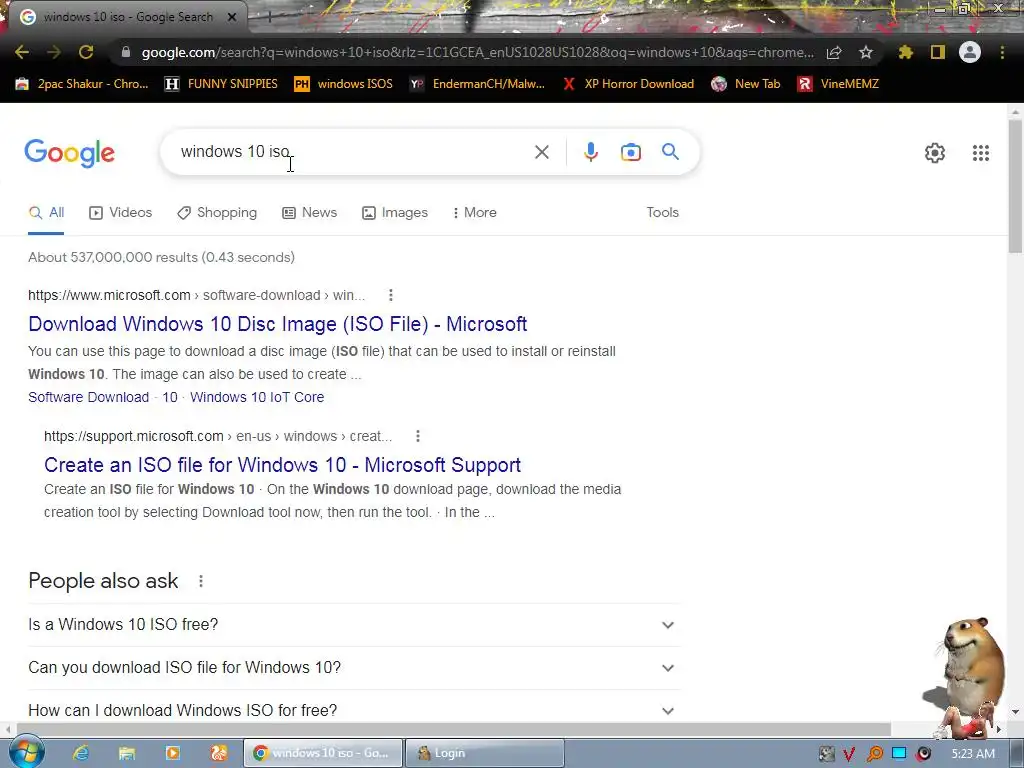
Task: Open the Chrome extensions puzzle icon
Action: pos(905,52)
